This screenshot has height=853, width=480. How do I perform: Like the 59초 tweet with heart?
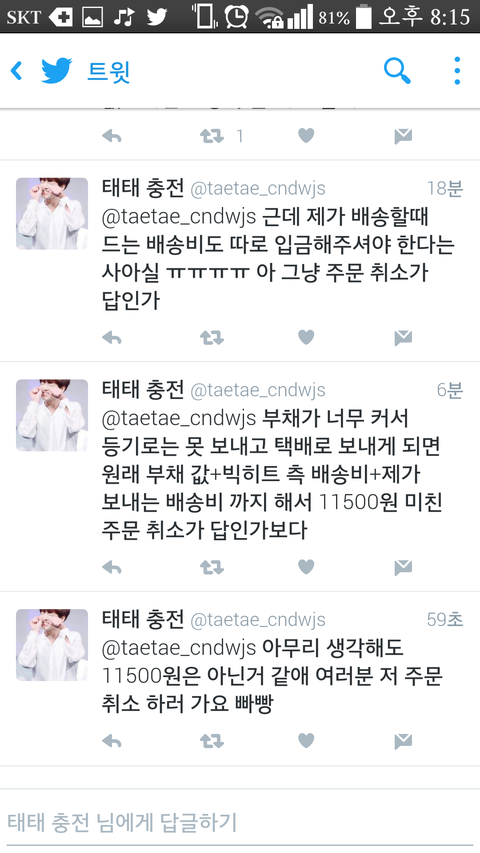[306, 740]
